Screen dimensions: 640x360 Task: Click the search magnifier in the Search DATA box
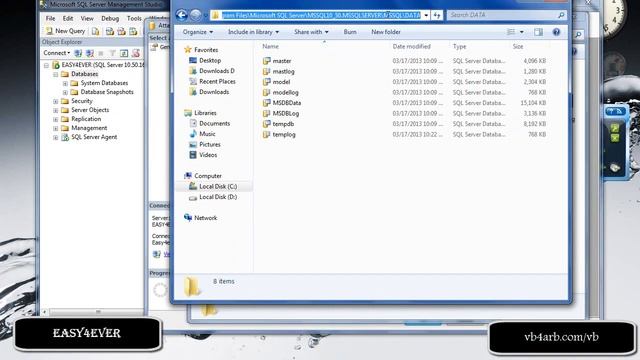coord(561,15)
